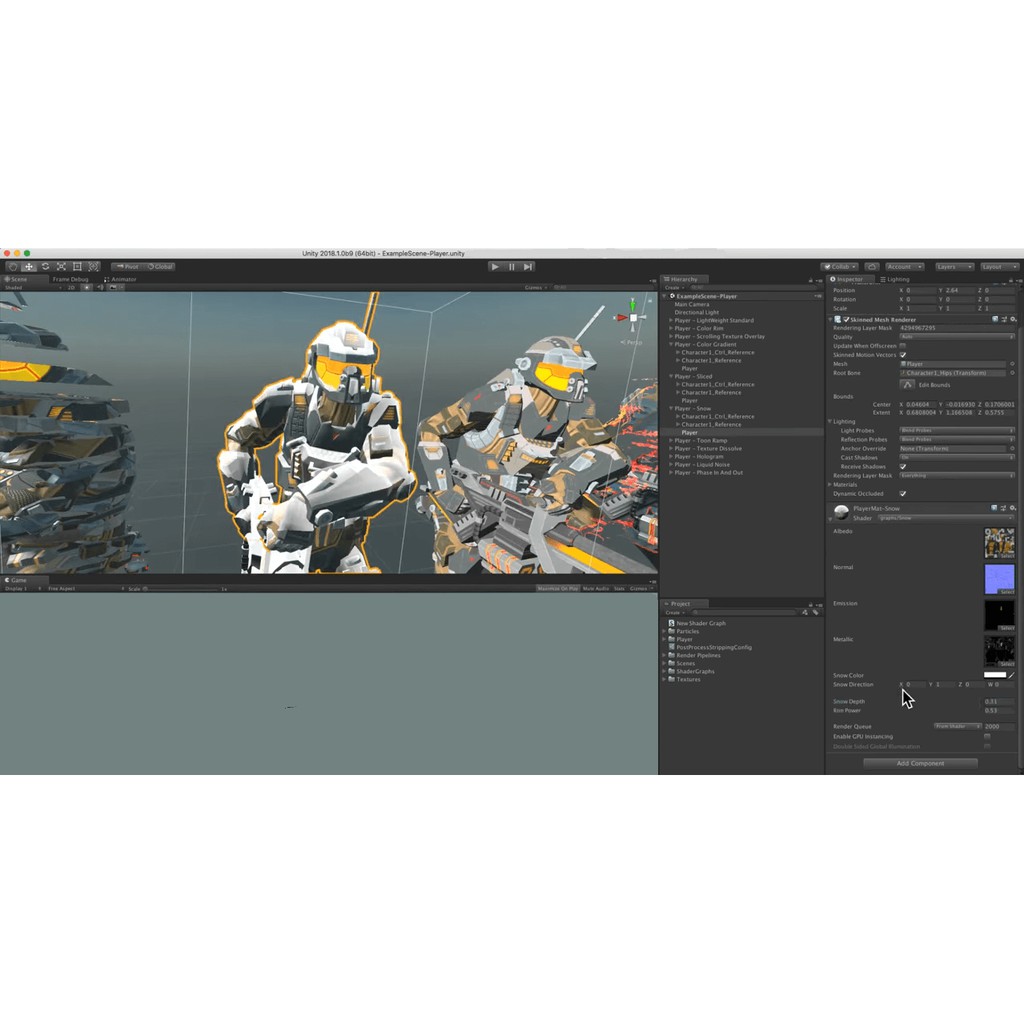The image size is (1024, 1024).
Task: Disable Skinned Motion Vectors
Action: tap(903, 355)
